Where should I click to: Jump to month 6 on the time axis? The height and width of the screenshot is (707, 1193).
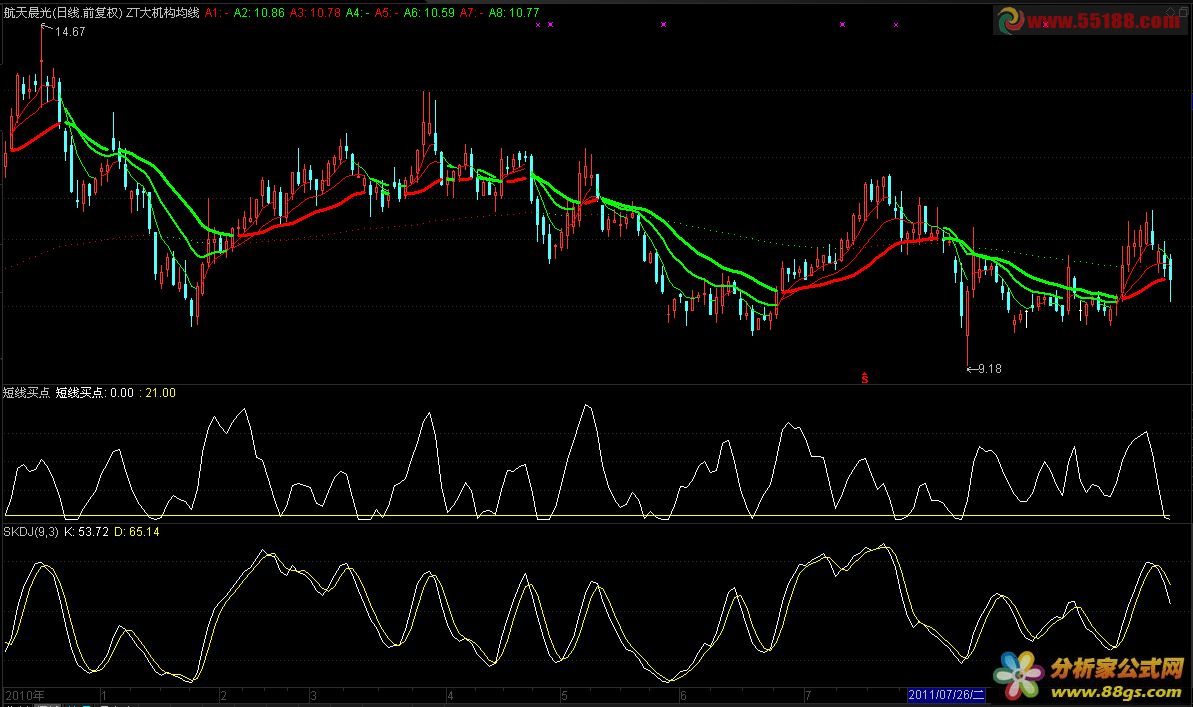point(683,696)
